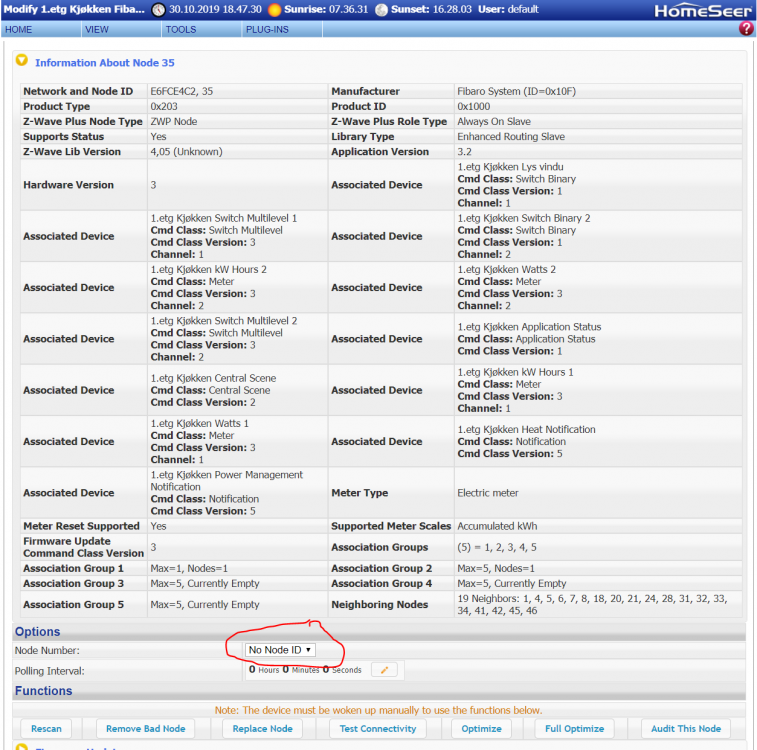Open the HOME menu
This screenshot has height=750, width=757.
click(19, 30)
